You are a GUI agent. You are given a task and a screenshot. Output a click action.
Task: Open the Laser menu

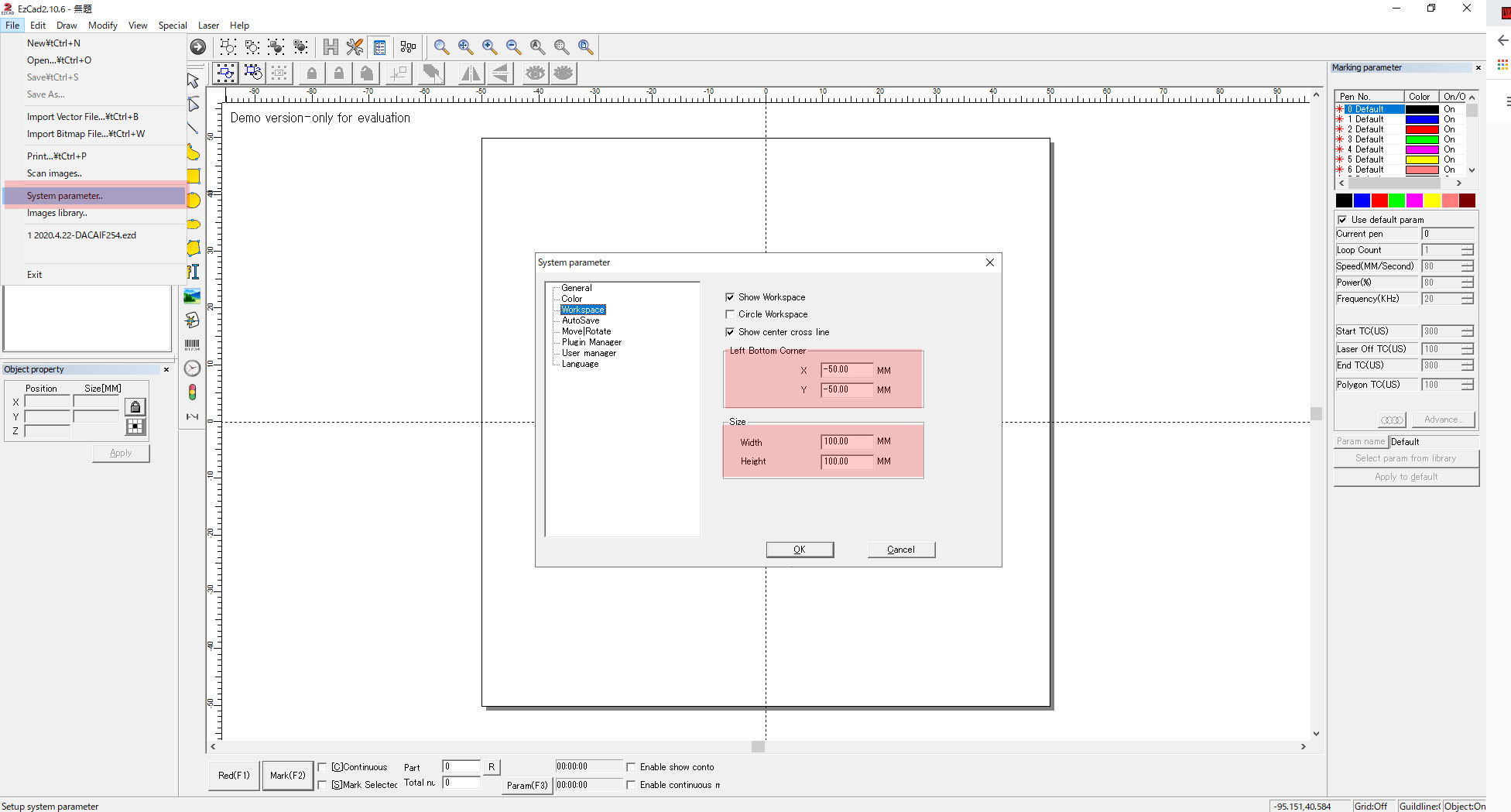(x=208, y=26)
